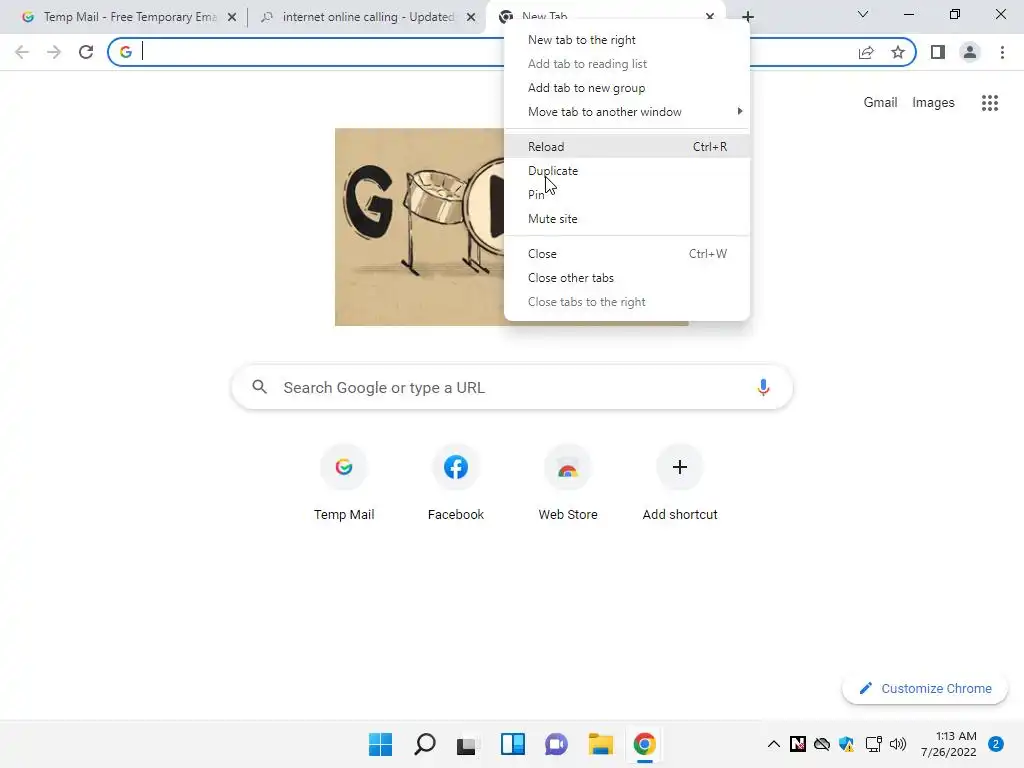Viewport: 1024px width, 768px height.
Task: Click the Customize Chrome button
Action: click(x=925, y=688)
